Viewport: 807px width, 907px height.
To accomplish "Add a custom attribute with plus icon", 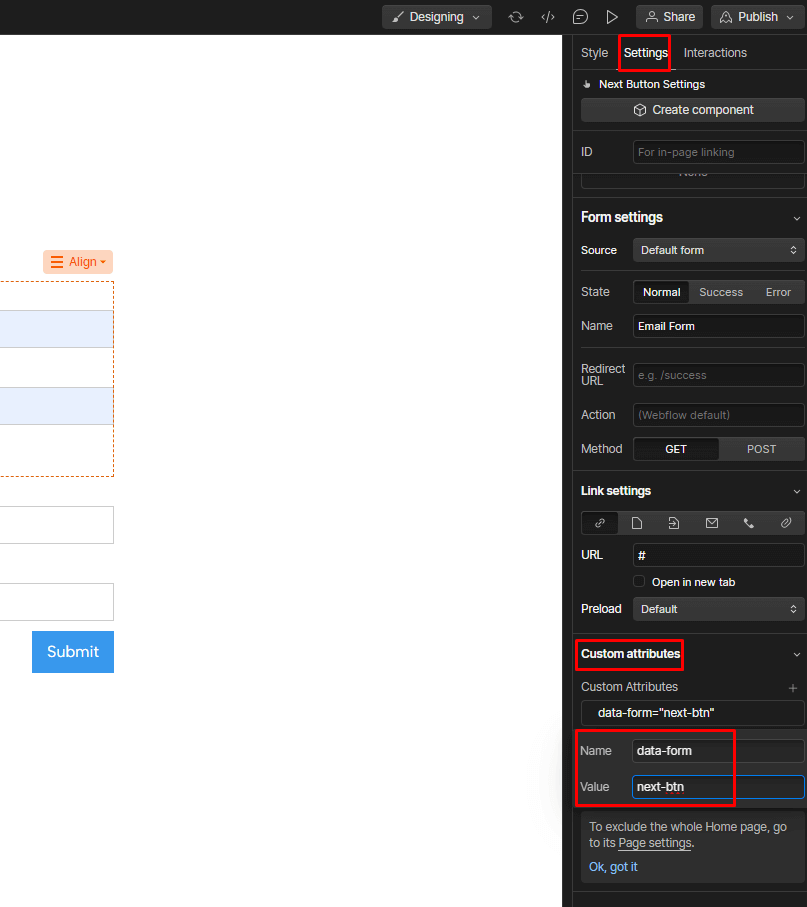I will pos(793,688).
